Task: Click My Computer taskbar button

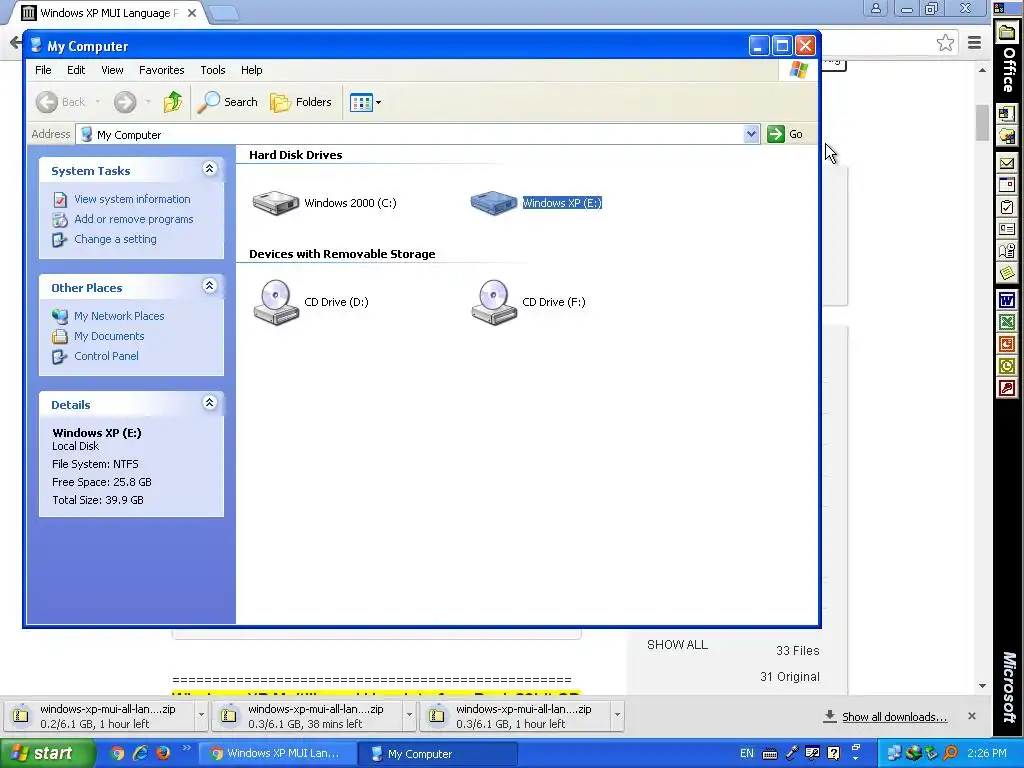Action: pos(438,754)
